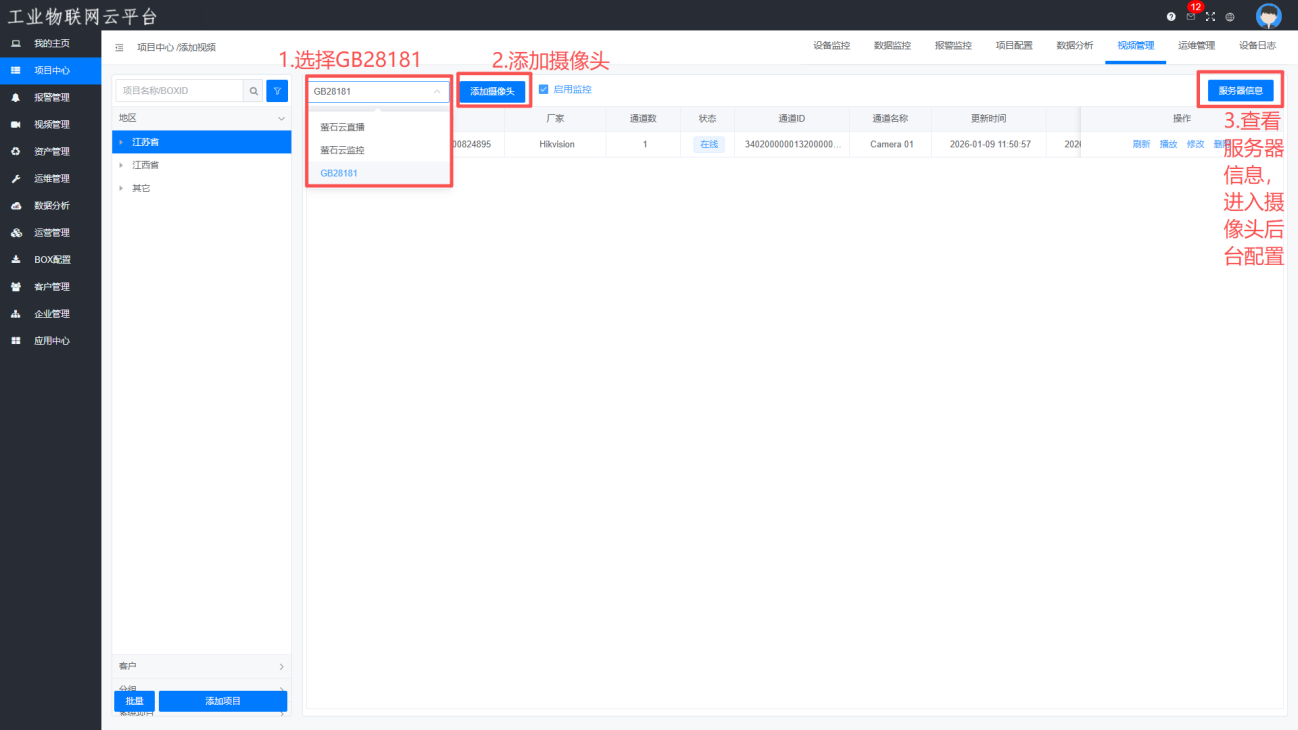Choose 萤石云直播 from the dropdown list
1298x730 pixels.
(x=342, y=127)
